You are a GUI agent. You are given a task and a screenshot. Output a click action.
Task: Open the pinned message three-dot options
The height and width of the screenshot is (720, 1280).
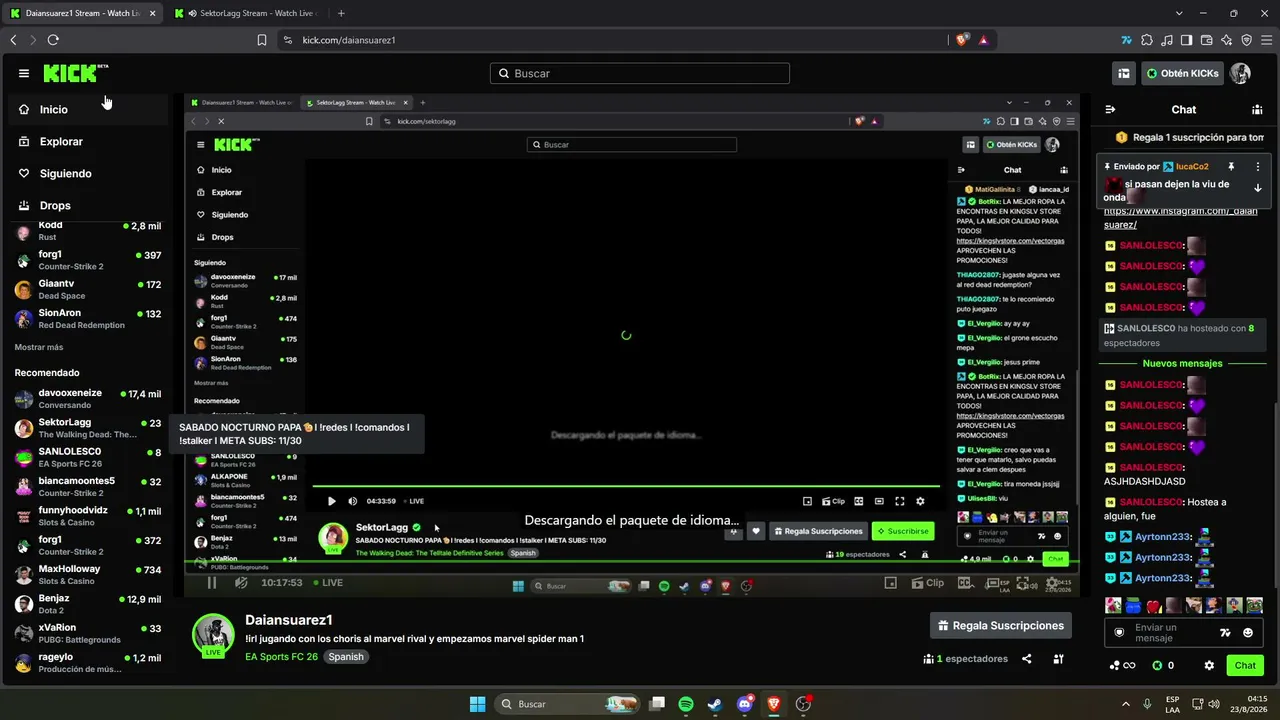tap(1257, 166)
